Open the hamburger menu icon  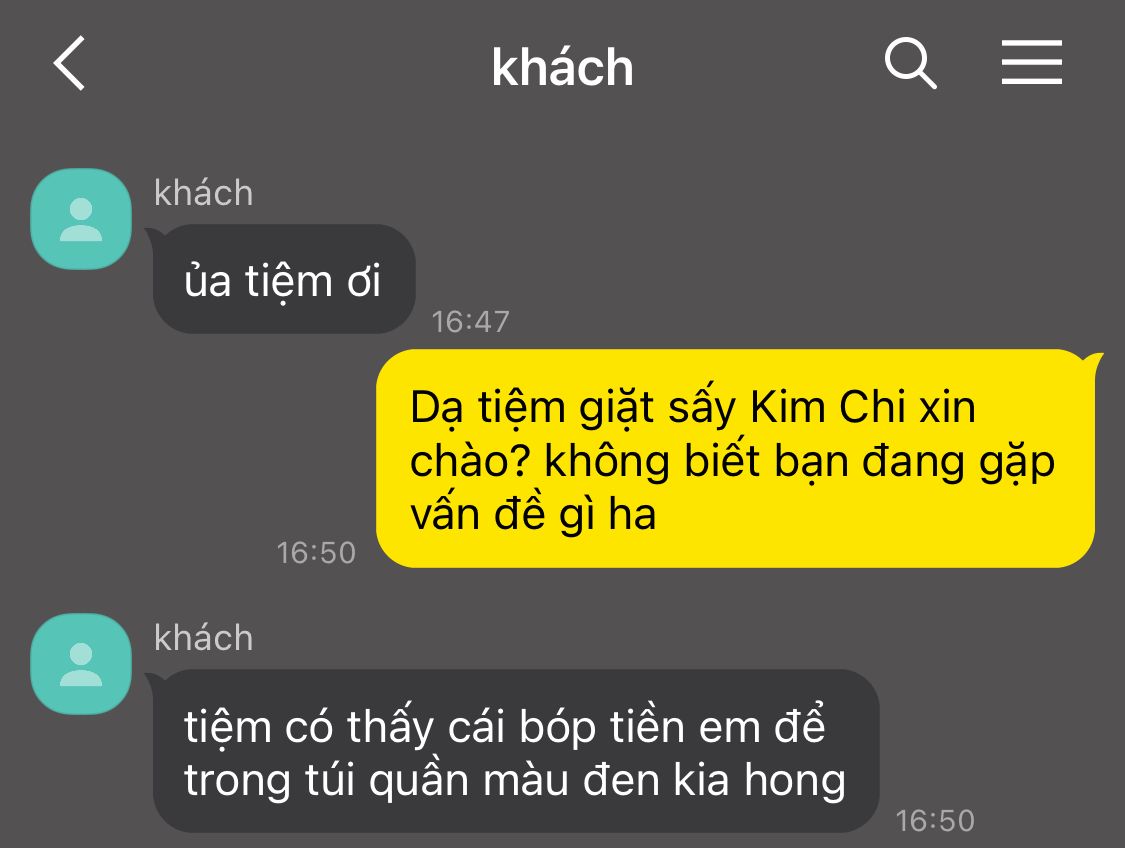click(x=1032, y=62)
